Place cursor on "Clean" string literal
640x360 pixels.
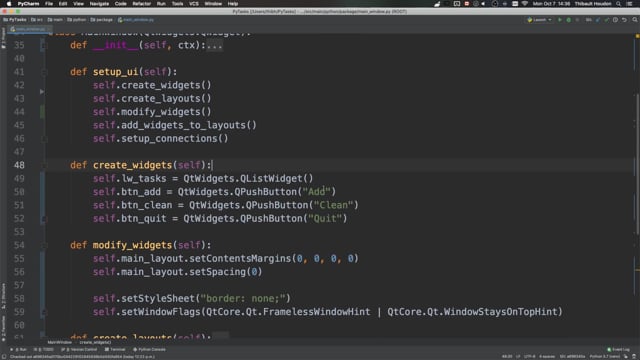[333, 205]
